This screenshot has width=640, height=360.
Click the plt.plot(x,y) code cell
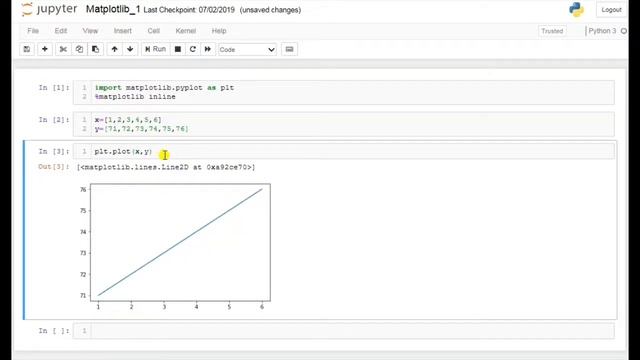click(343, 151)
